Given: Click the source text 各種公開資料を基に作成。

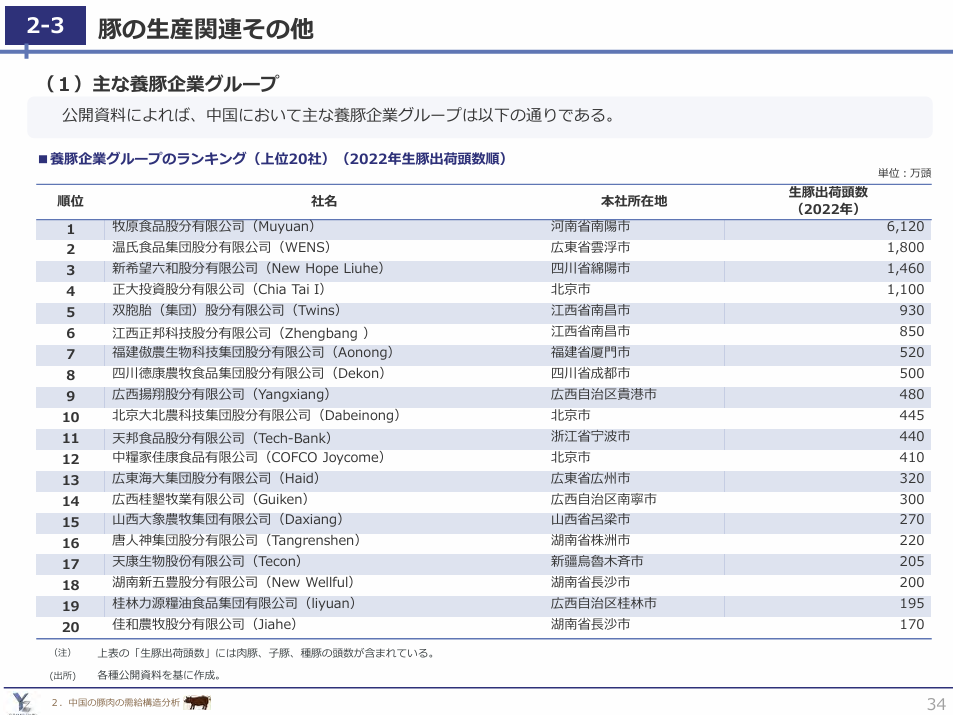Looking at the screenshot, I should coord(160,675).
